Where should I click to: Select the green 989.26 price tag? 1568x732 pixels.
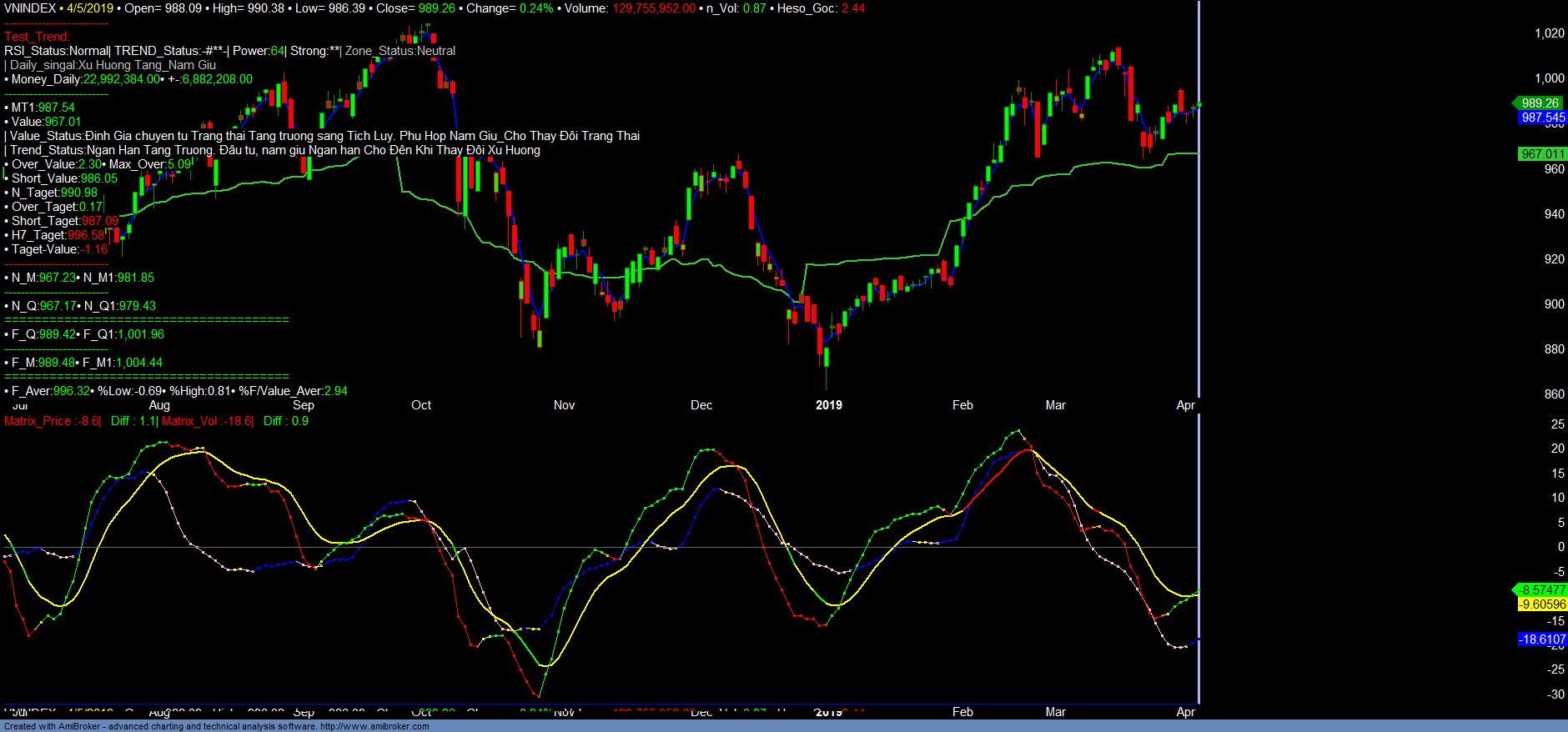[x=1540, y=103]
